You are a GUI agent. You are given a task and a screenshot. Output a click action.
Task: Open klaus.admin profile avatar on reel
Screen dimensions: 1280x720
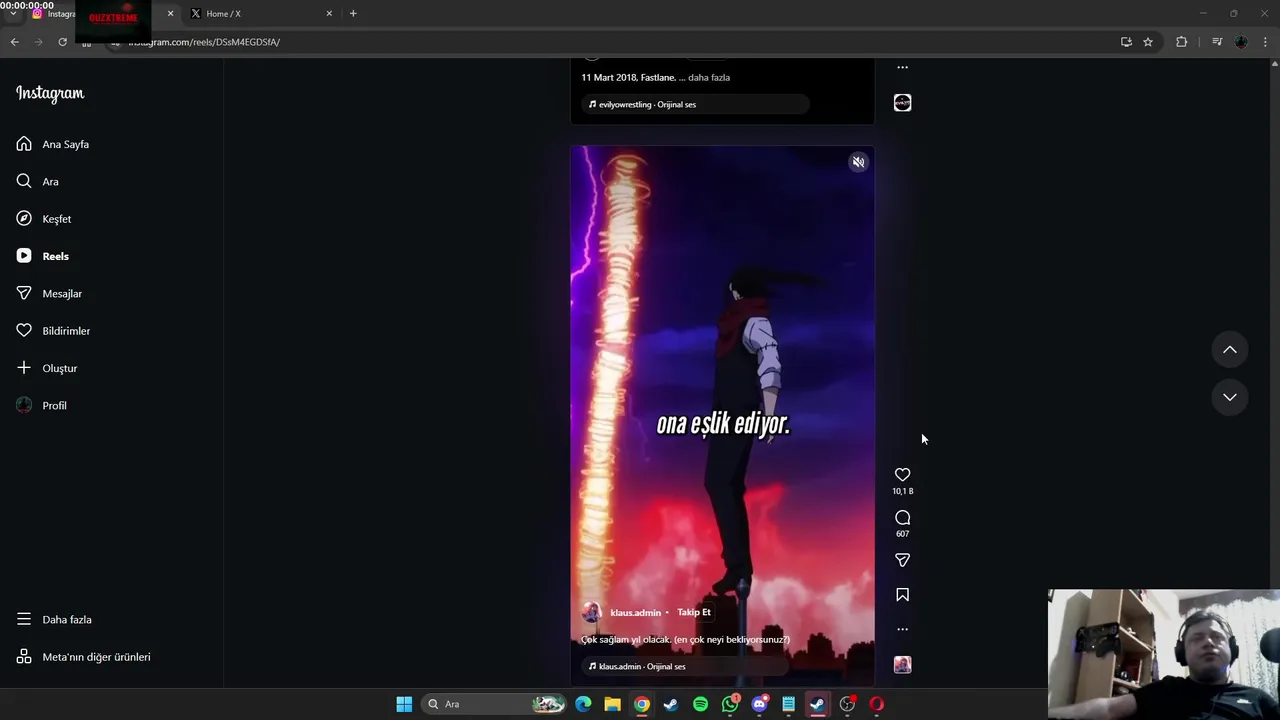592,612
